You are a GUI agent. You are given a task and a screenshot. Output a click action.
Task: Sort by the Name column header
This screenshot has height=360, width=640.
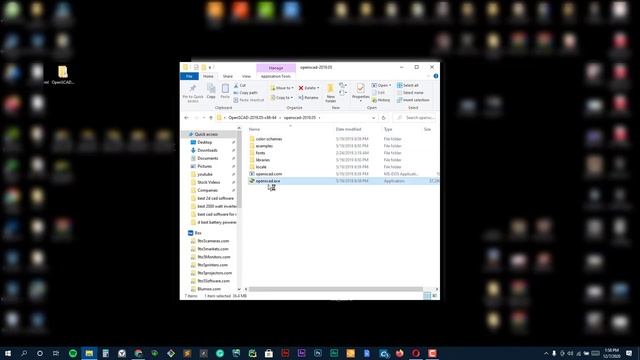coord(254,129)
